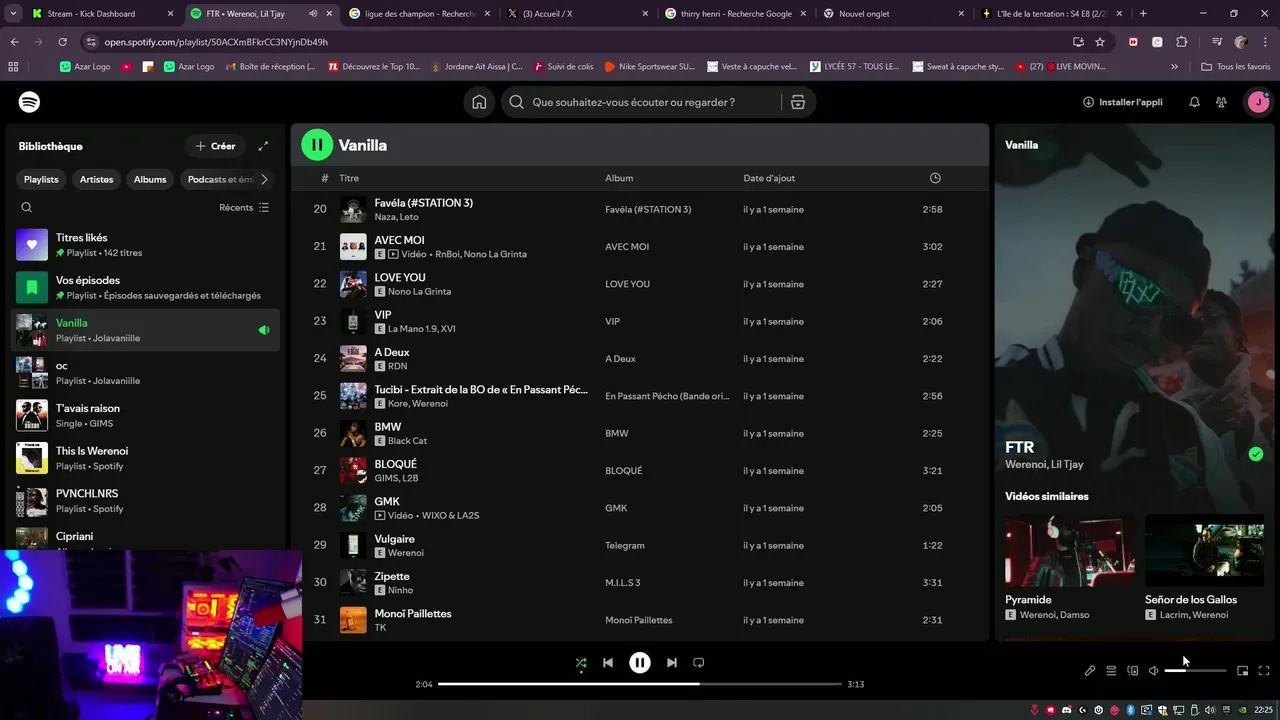Toggle shuffle mode off
This screenshot has height=720, width=1280.
point(581,662)
